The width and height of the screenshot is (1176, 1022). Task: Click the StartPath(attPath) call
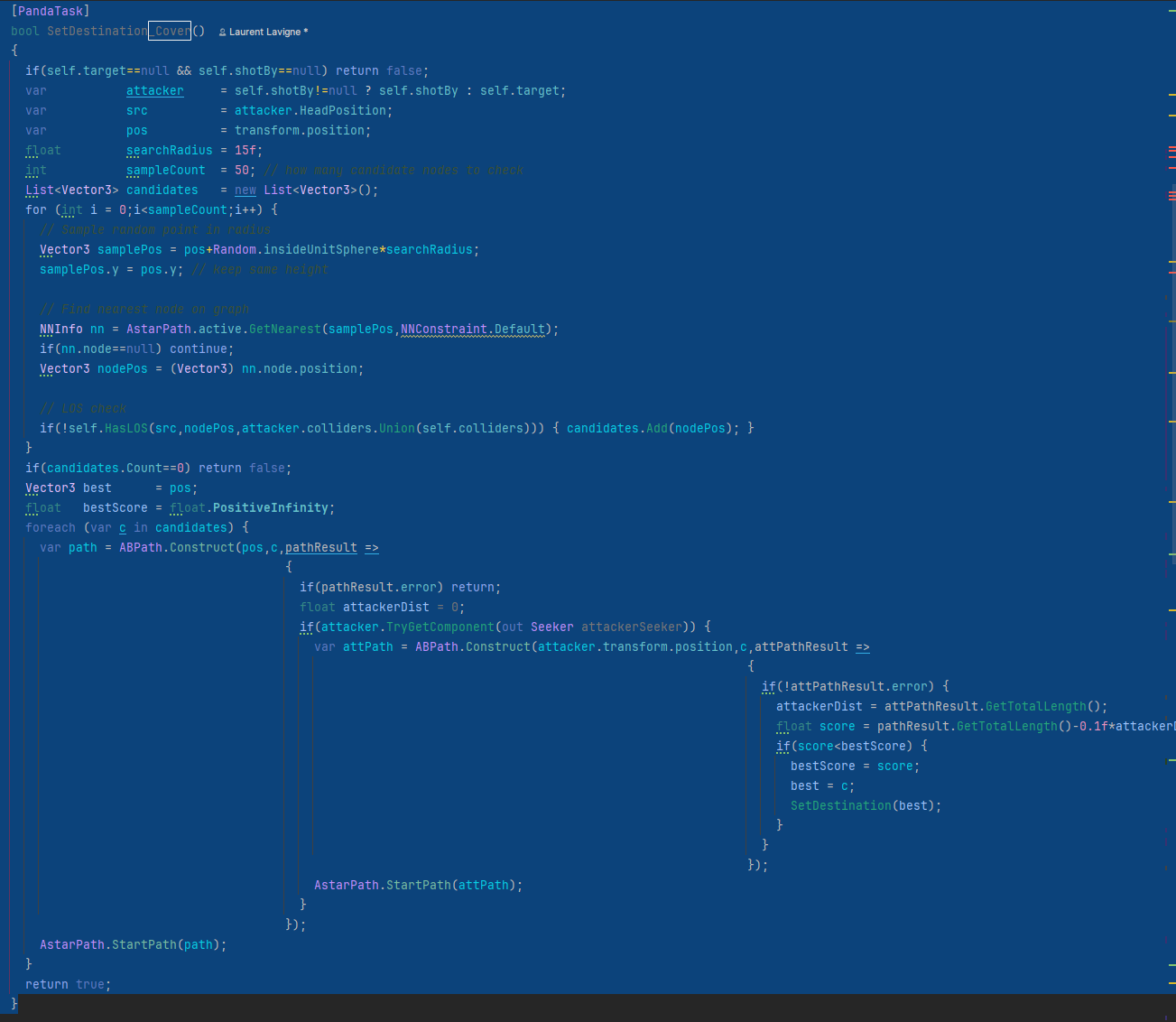tap(418, 886)
